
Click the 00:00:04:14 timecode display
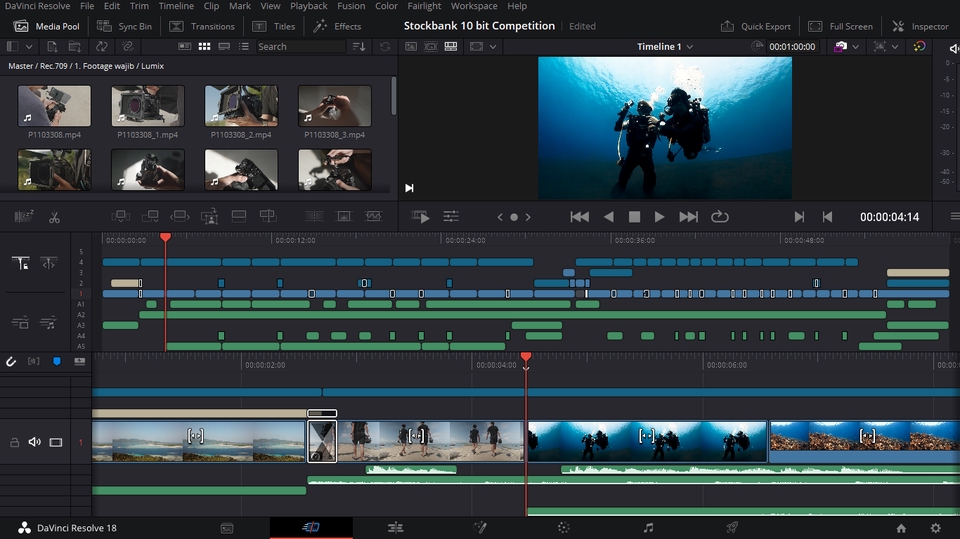coord(889,217)
